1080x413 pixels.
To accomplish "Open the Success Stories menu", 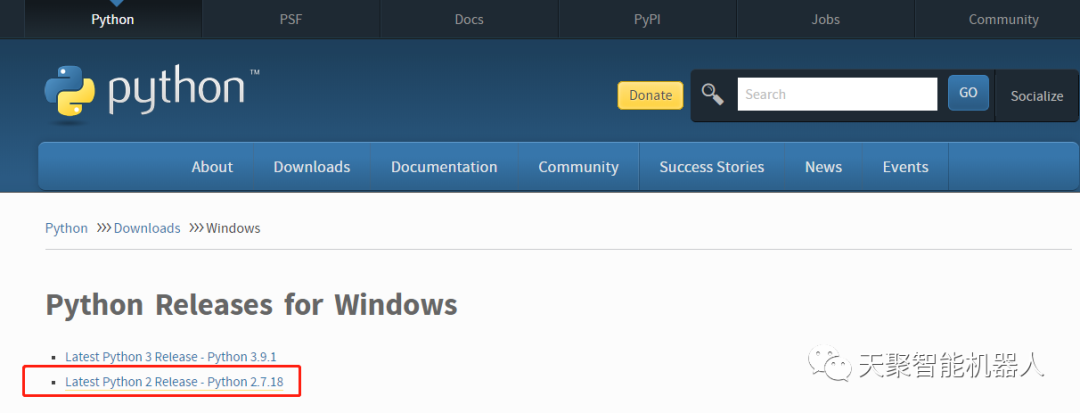I will point(712,167).
